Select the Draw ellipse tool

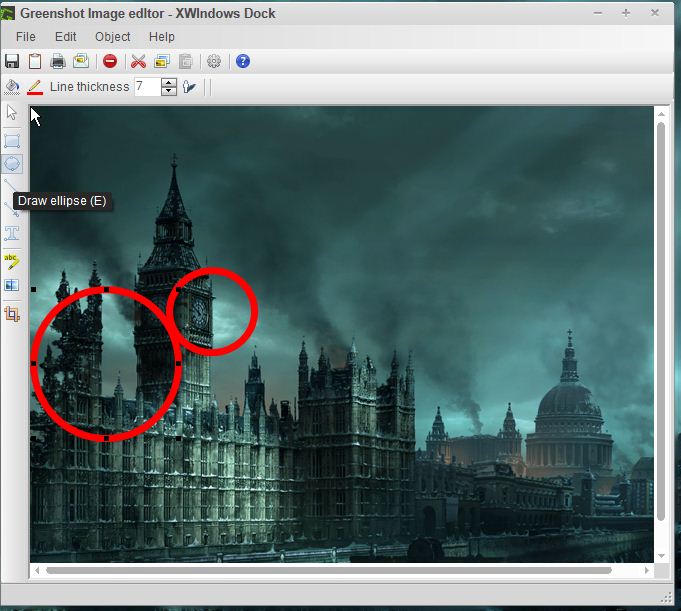point(12,164)
